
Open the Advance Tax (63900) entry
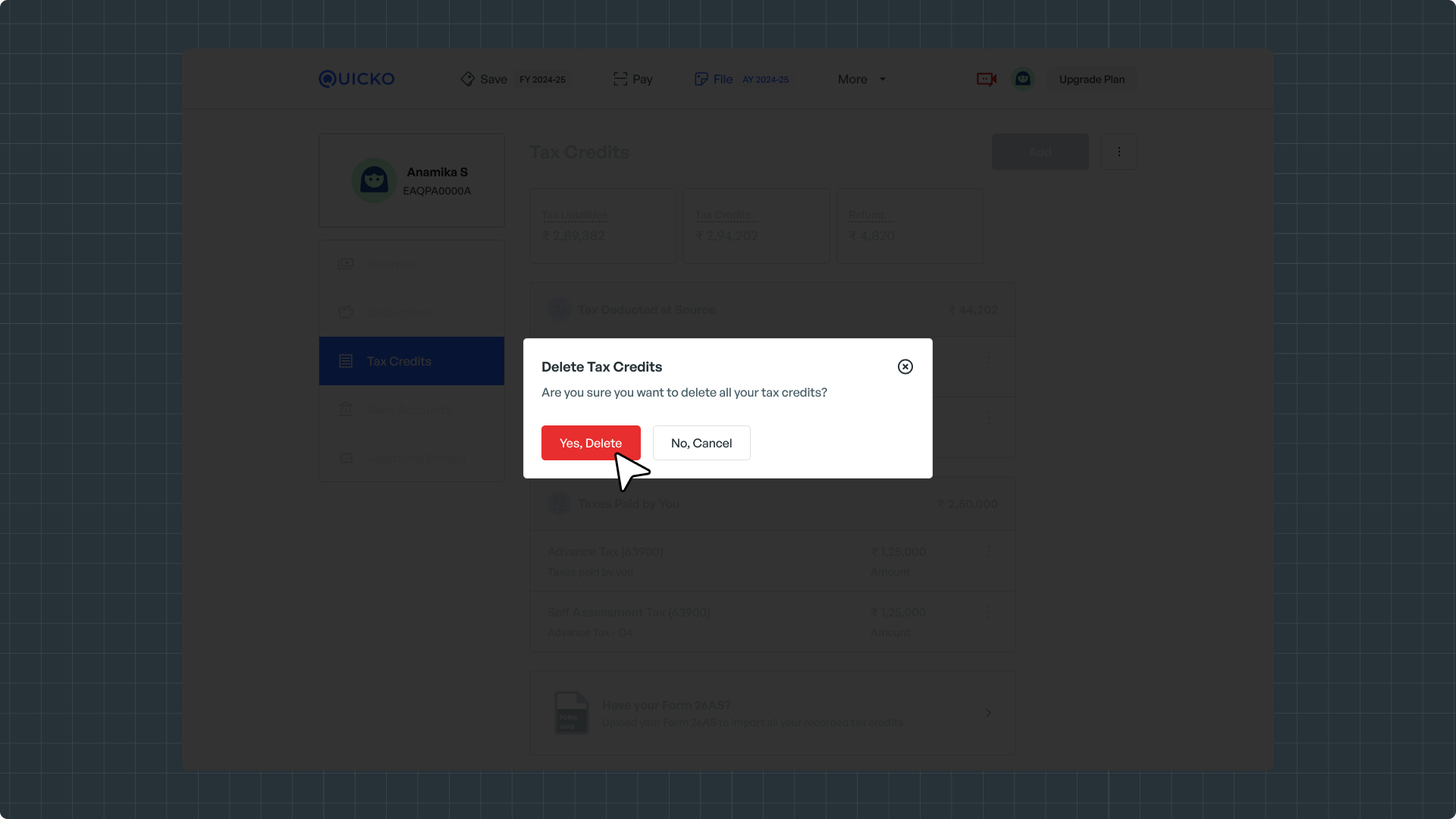[773, 561]
